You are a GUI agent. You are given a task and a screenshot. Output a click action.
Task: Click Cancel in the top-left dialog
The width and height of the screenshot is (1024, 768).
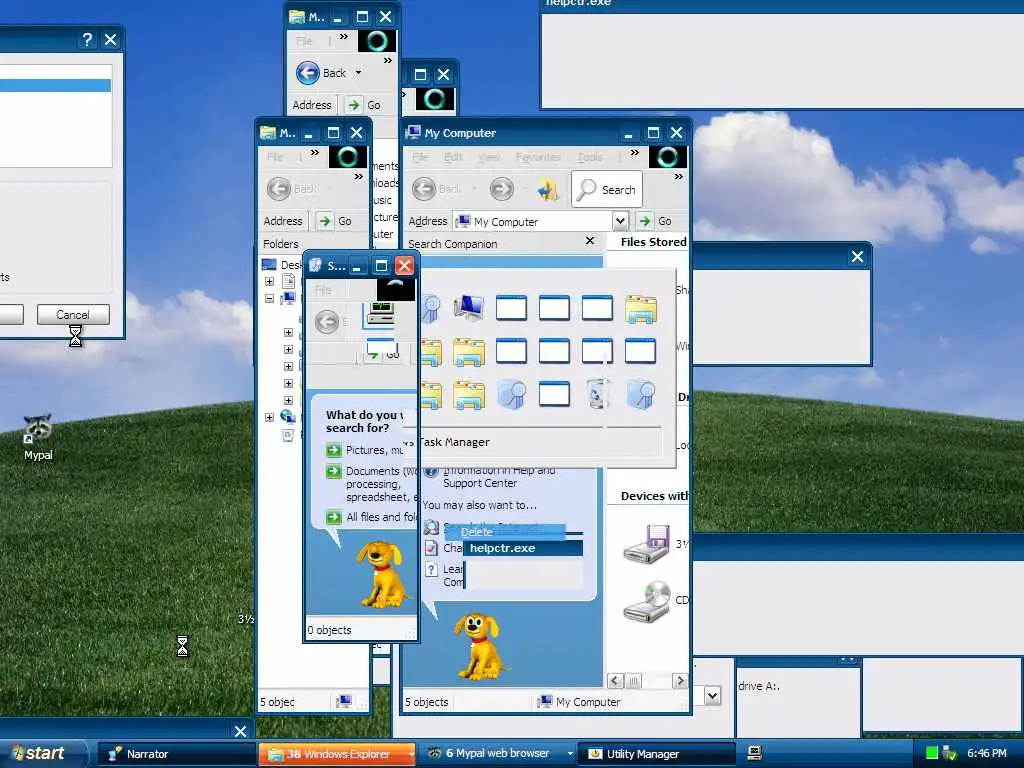[x=73, y=315]
